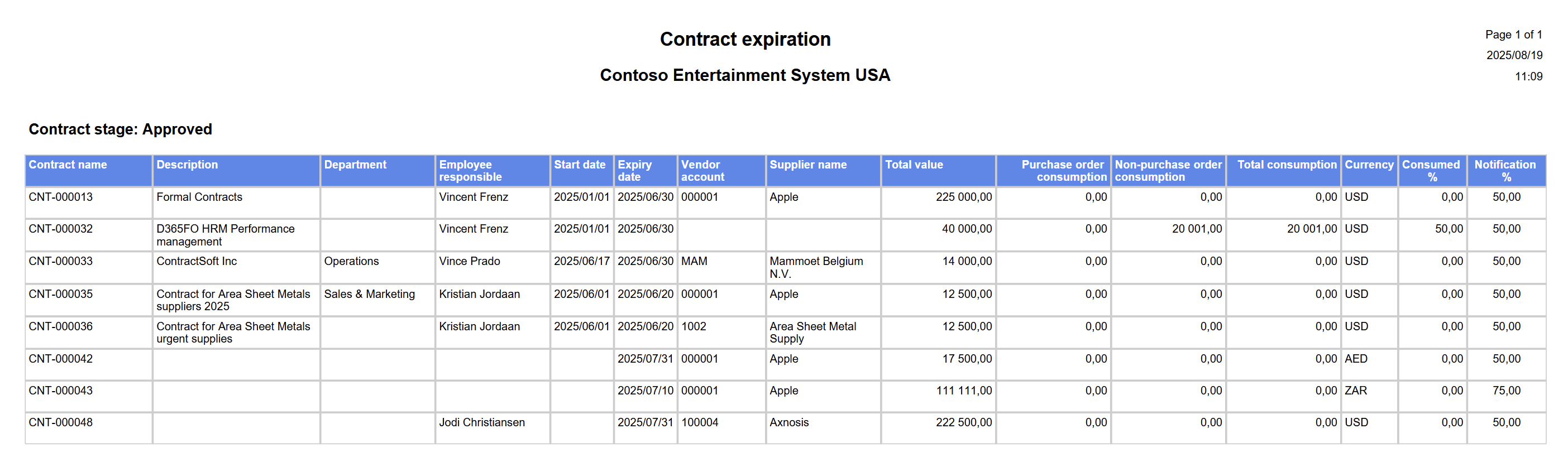Click the Contract expiration report title
The image size is (1568, 472).
point(745,40)
